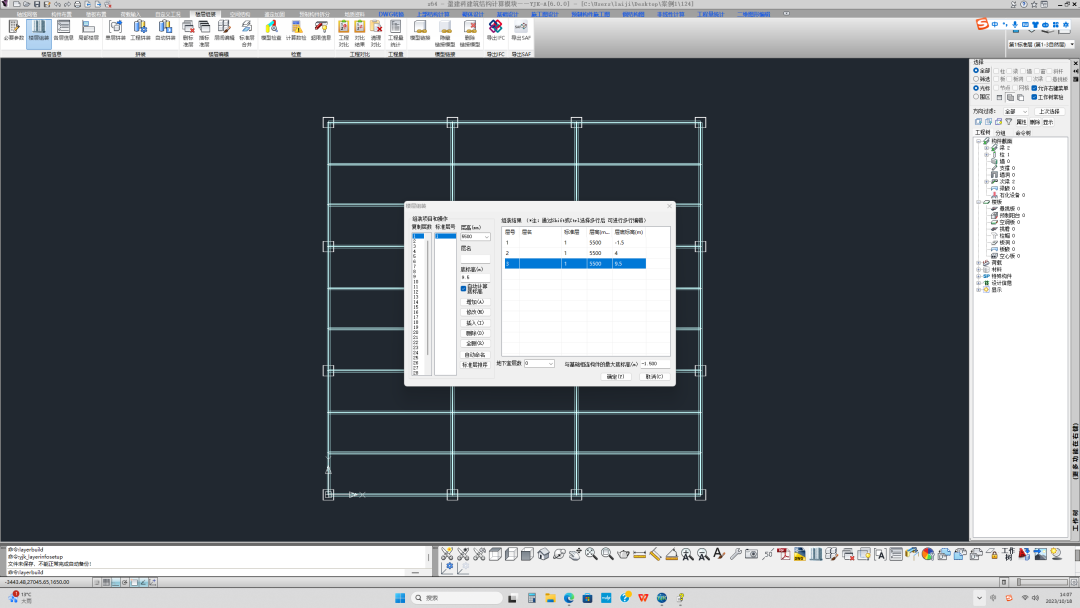Image resolution: width=1080 pixels, height=608 pixels.
Task: Click the 标准层合并 icon
Action: 246,33
